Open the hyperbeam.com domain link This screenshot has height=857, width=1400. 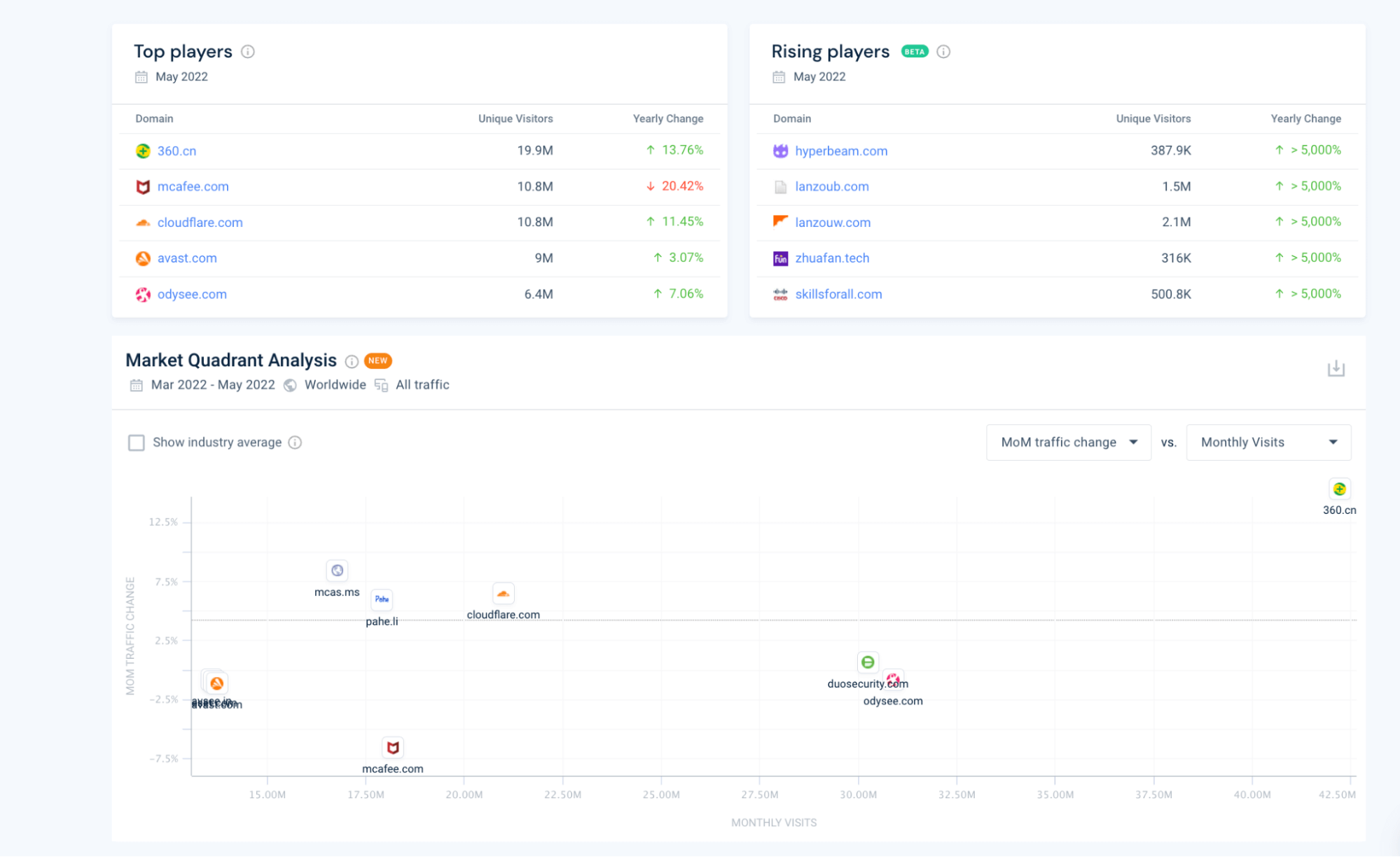[840, 151]
